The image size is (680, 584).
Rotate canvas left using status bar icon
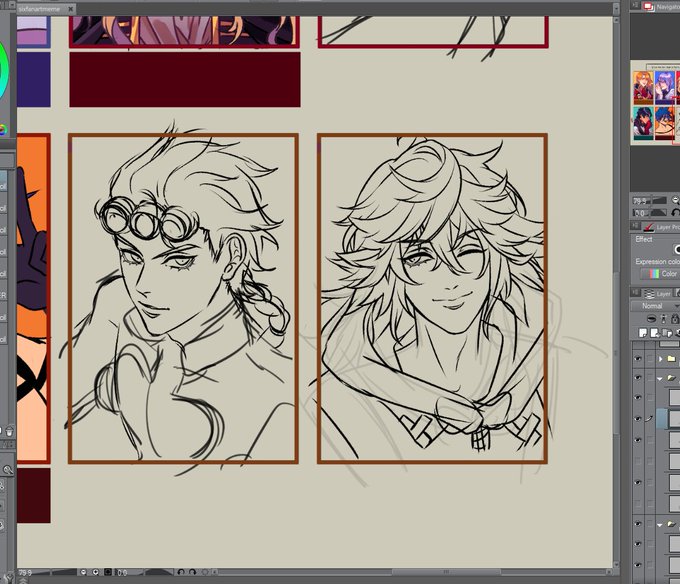tap(181, 572)
